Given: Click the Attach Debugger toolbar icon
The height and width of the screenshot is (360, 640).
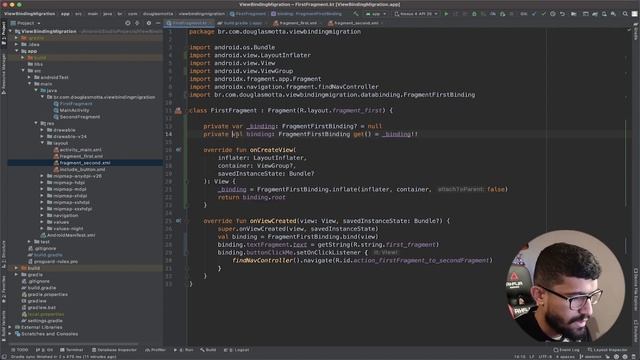Looking at the screenshot, I should point(502,14).
